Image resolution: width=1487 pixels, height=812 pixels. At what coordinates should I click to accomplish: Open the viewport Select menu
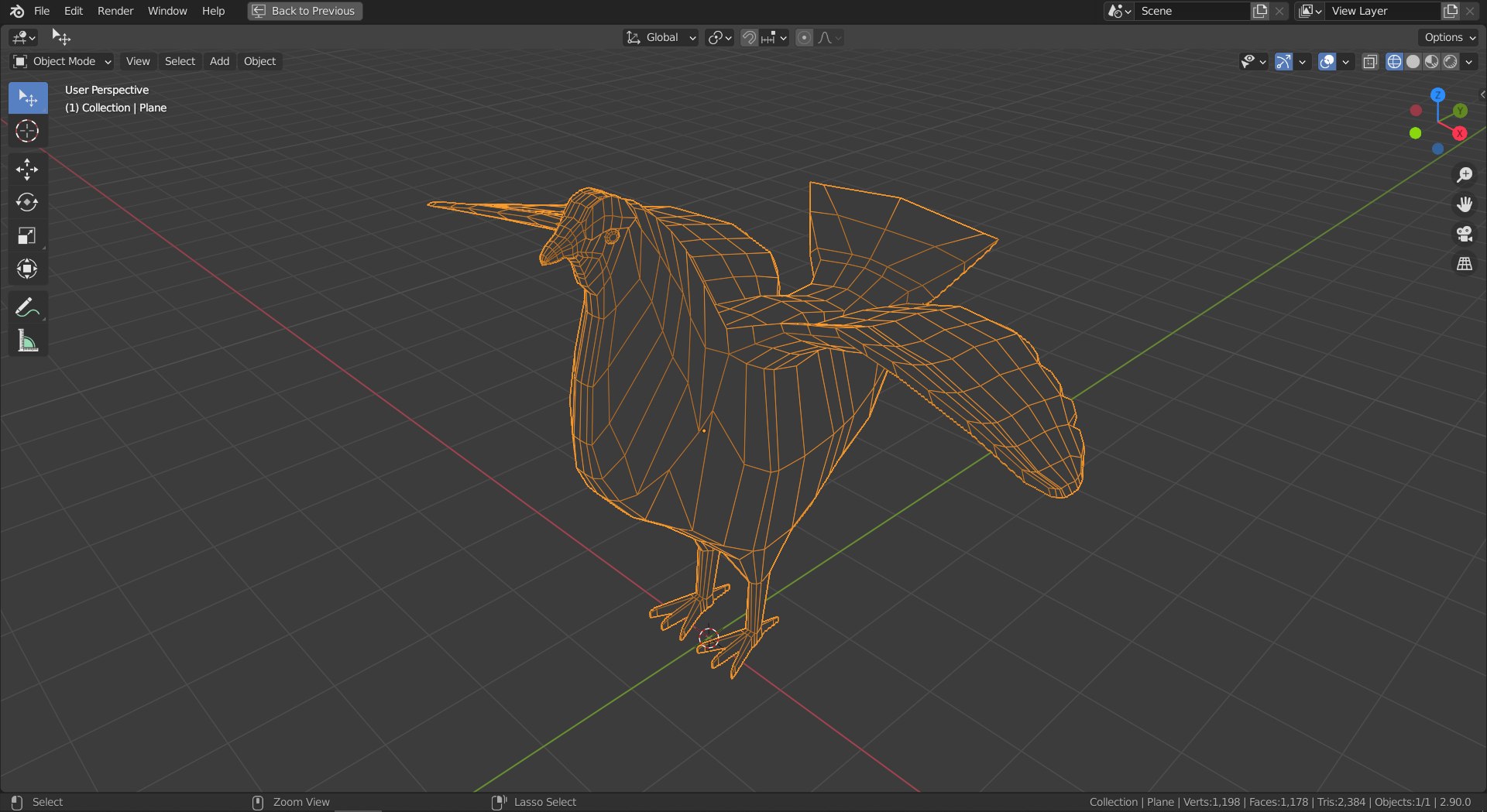180,61
